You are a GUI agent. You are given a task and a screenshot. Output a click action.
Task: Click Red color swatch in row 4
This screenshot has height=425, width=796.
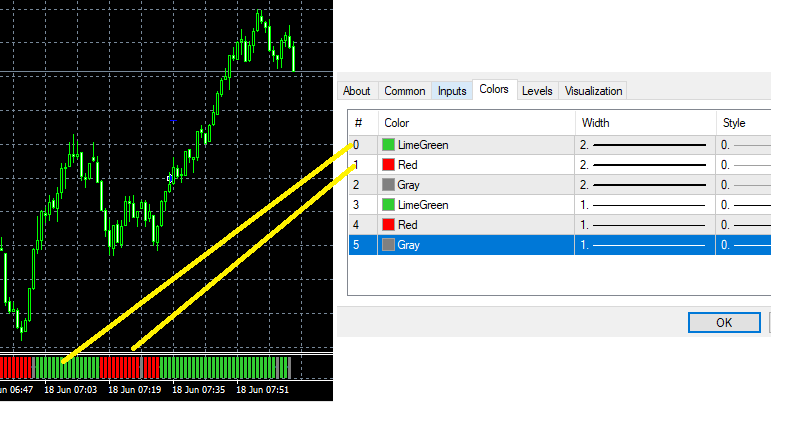(x=388, y=224)
